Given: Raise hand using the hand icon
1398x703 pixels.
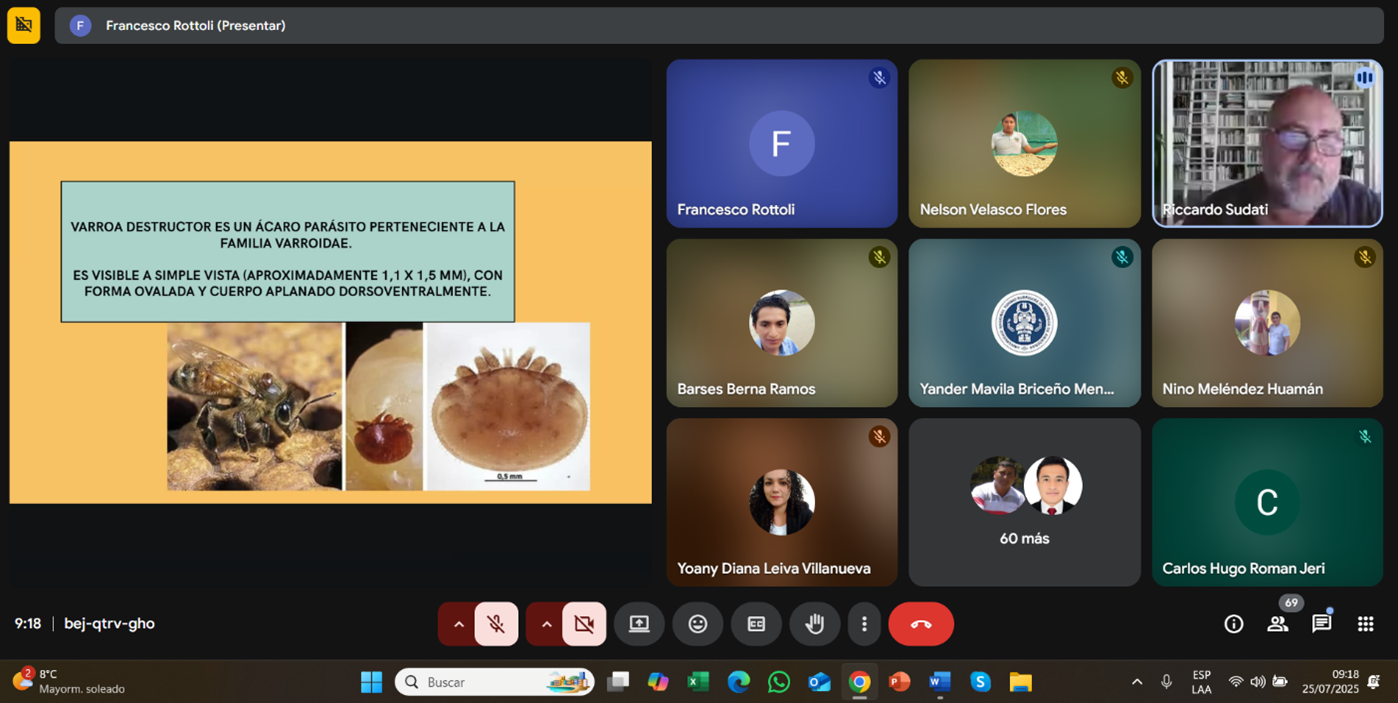Looking at the screenshot, I should coord(815,624).
